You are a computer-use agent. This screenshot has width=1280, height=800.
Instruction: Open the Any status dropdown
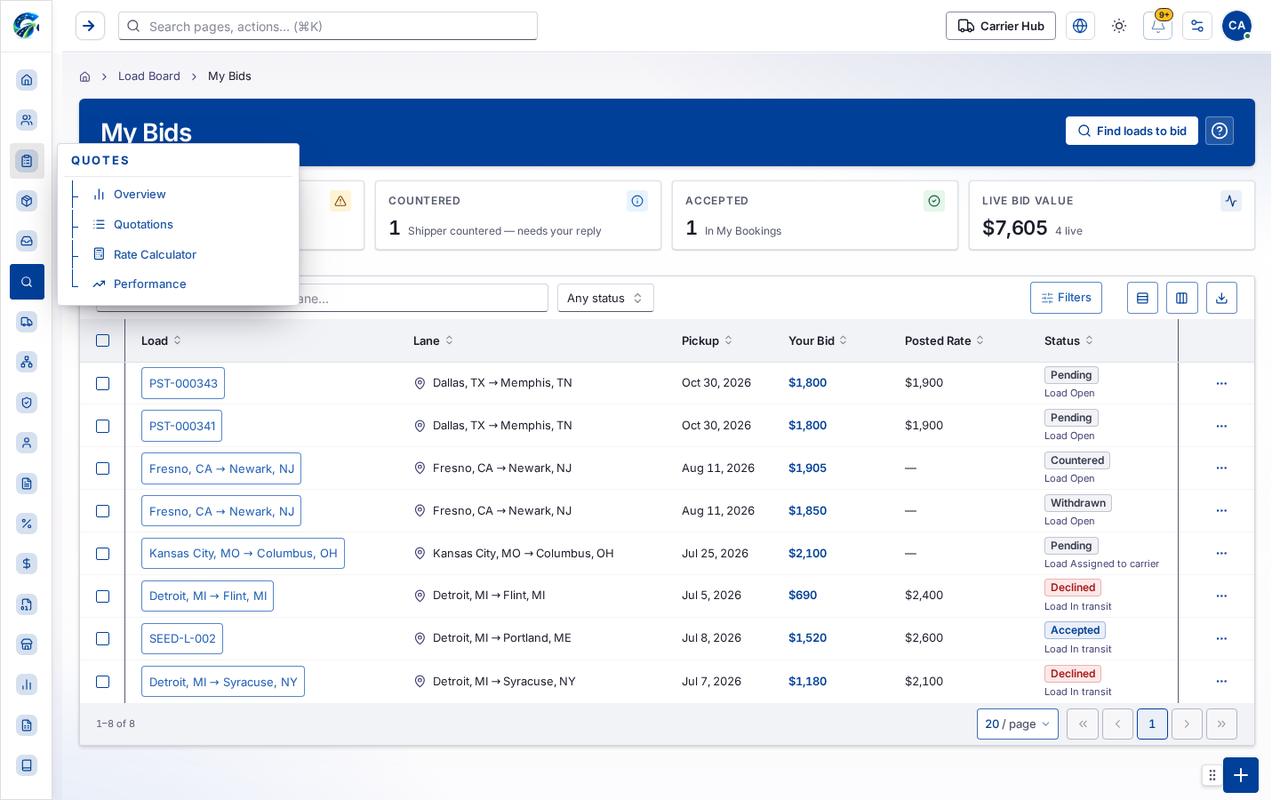click(605, 298)
